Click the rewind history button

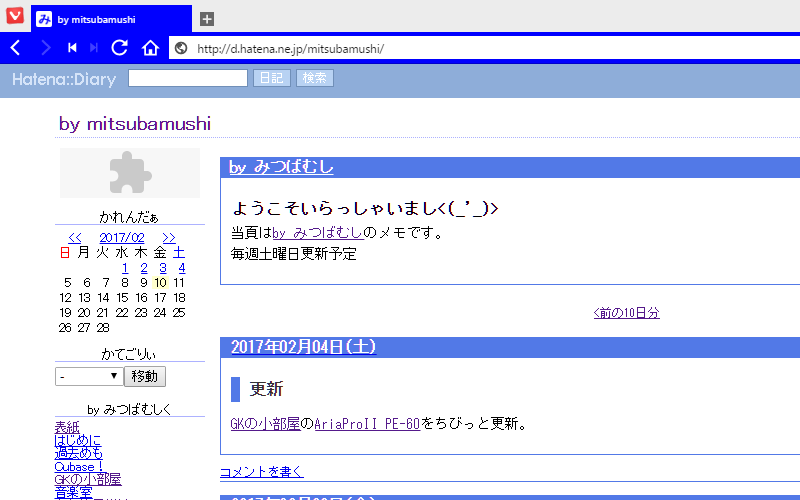pyautogui.click(x=72, y=48)
